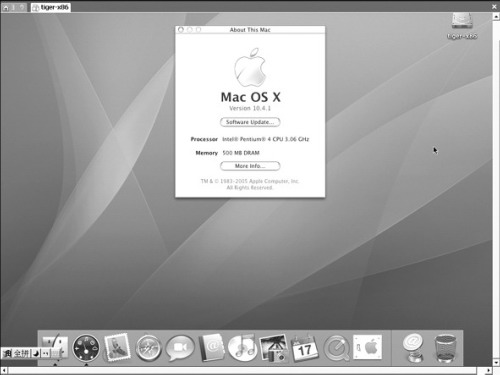Viewport: 500px width, 375px height.
Task: Click the Version 10.4.1 text
Action: coord(250,108)
